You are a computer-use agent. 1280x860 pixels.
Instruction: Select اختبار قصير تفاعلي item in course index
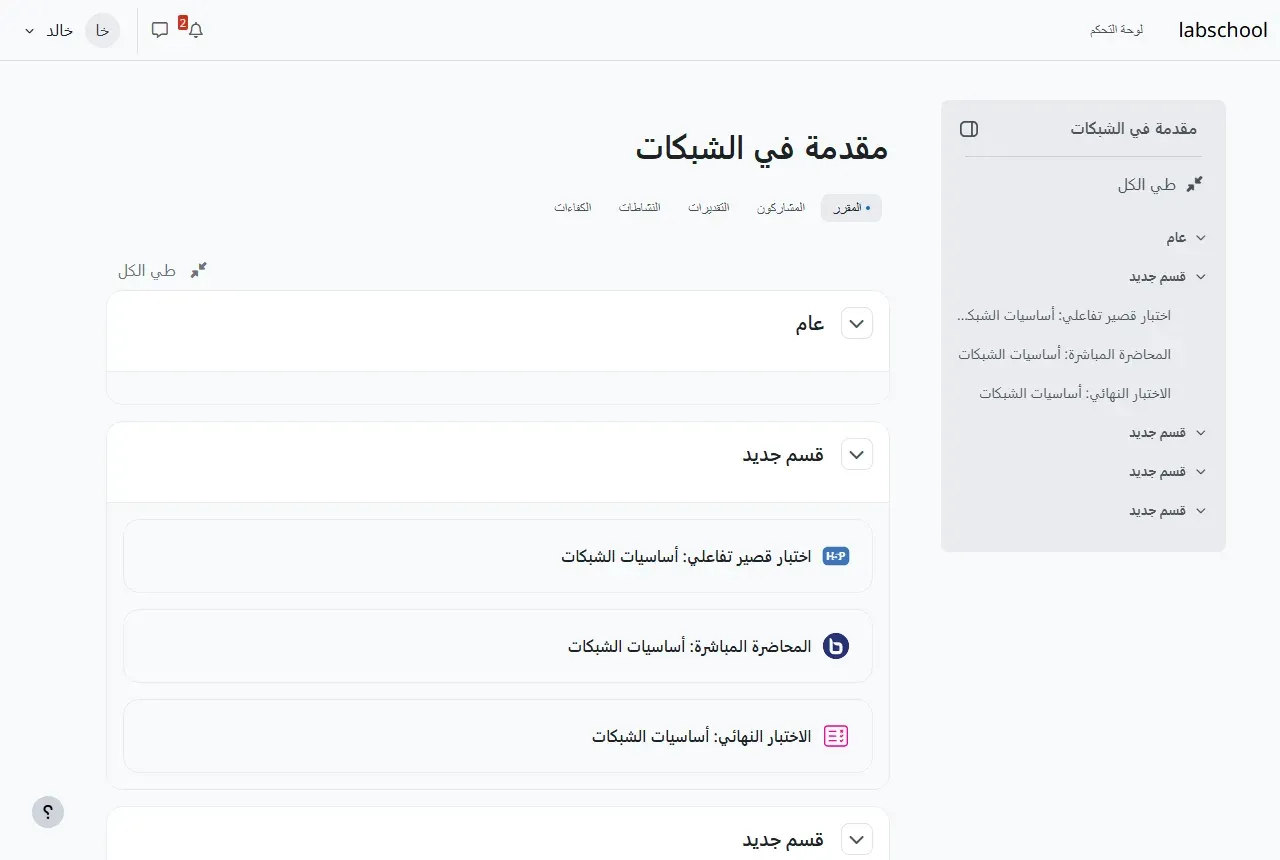1064,316
